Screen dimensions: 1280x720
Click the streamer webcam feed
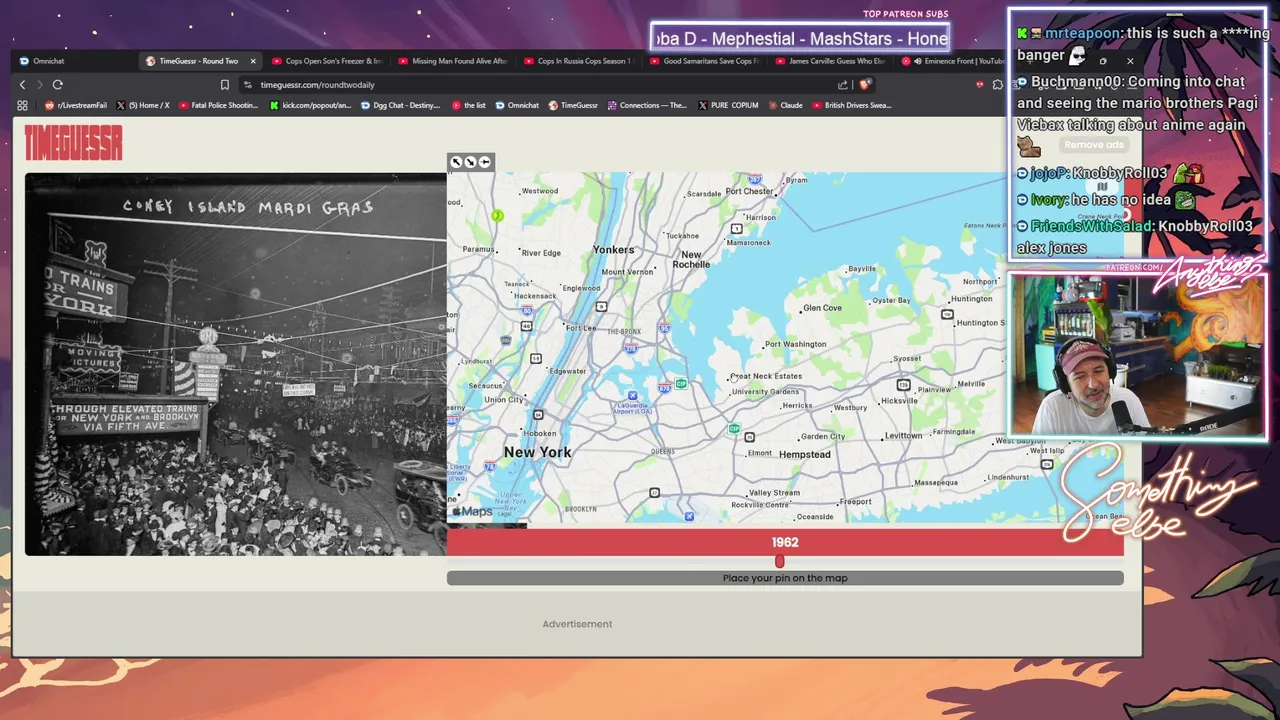pyautogui.click(x=1138, y=355)
